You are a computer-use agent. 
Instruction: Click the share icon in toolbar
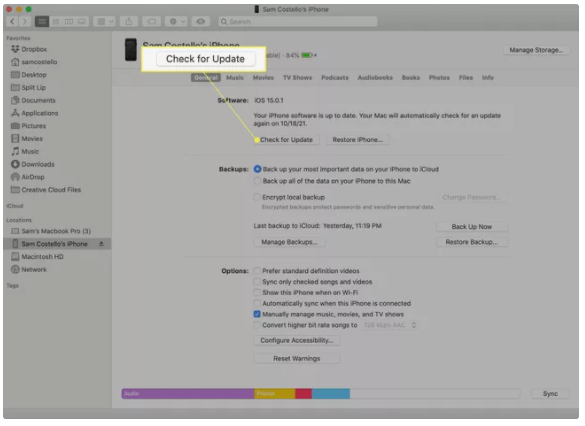point(129,22)
